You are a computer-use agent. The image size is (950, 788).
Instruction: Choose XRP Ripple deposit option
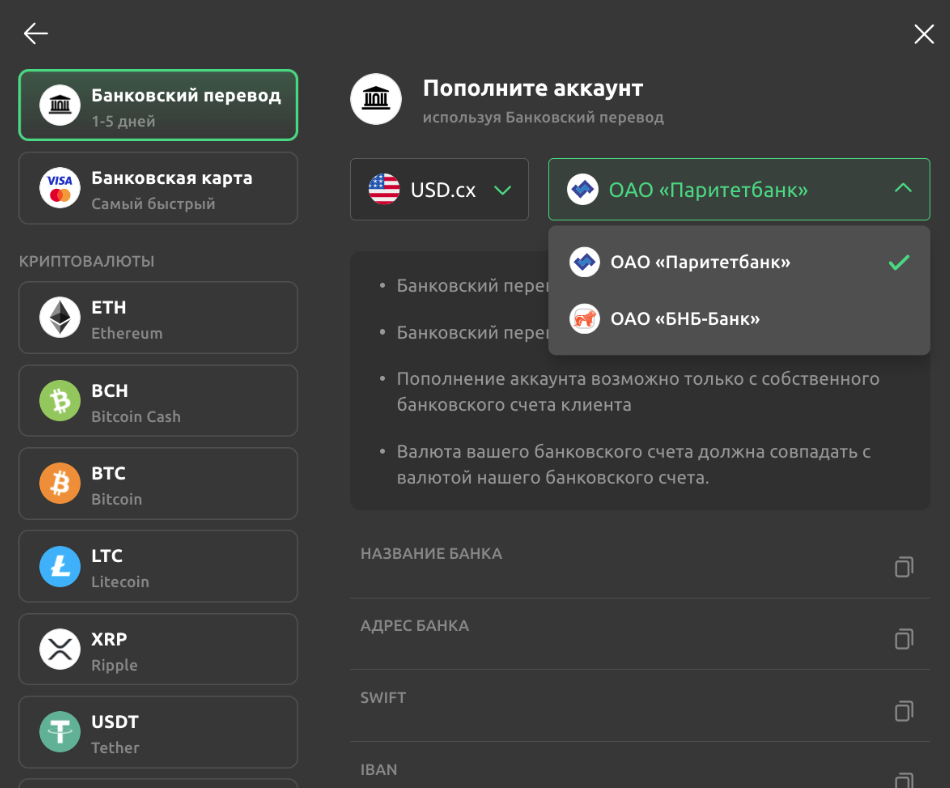coord(158,649)
